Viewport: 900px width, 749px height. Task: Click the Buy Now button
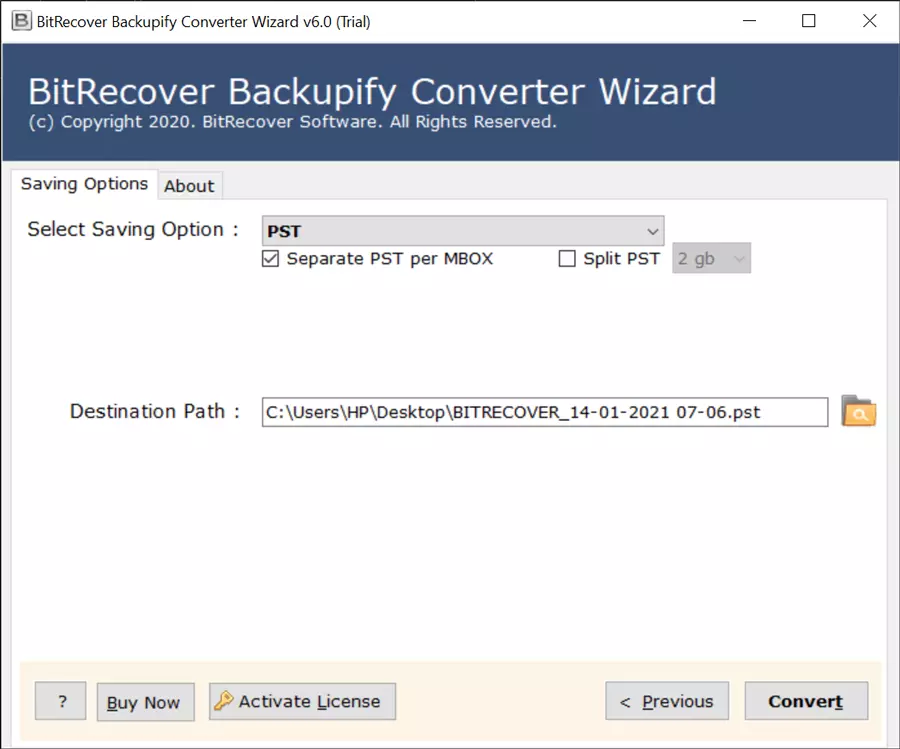click(x=145, y=702)
